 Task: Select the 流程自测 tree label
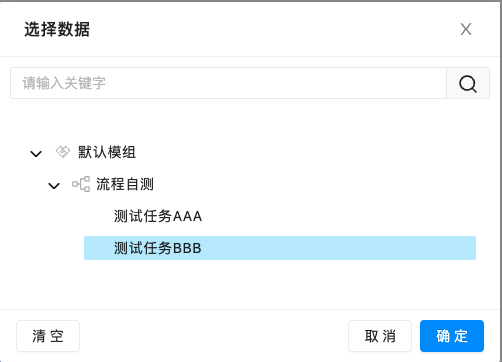coord(125,184)
